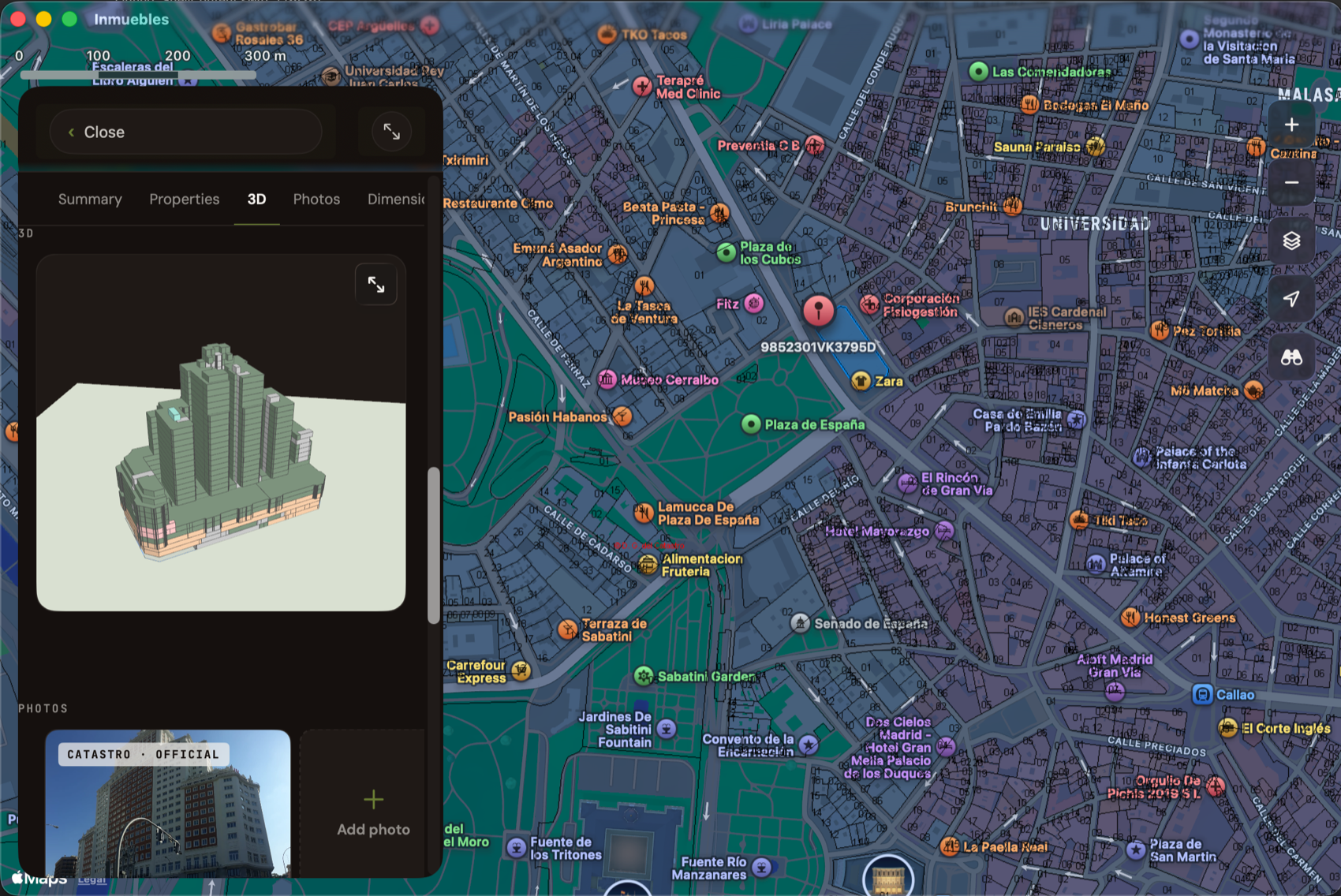
Task: Select the Honest Greens restaurant marker
Action: coord(1130,617)
